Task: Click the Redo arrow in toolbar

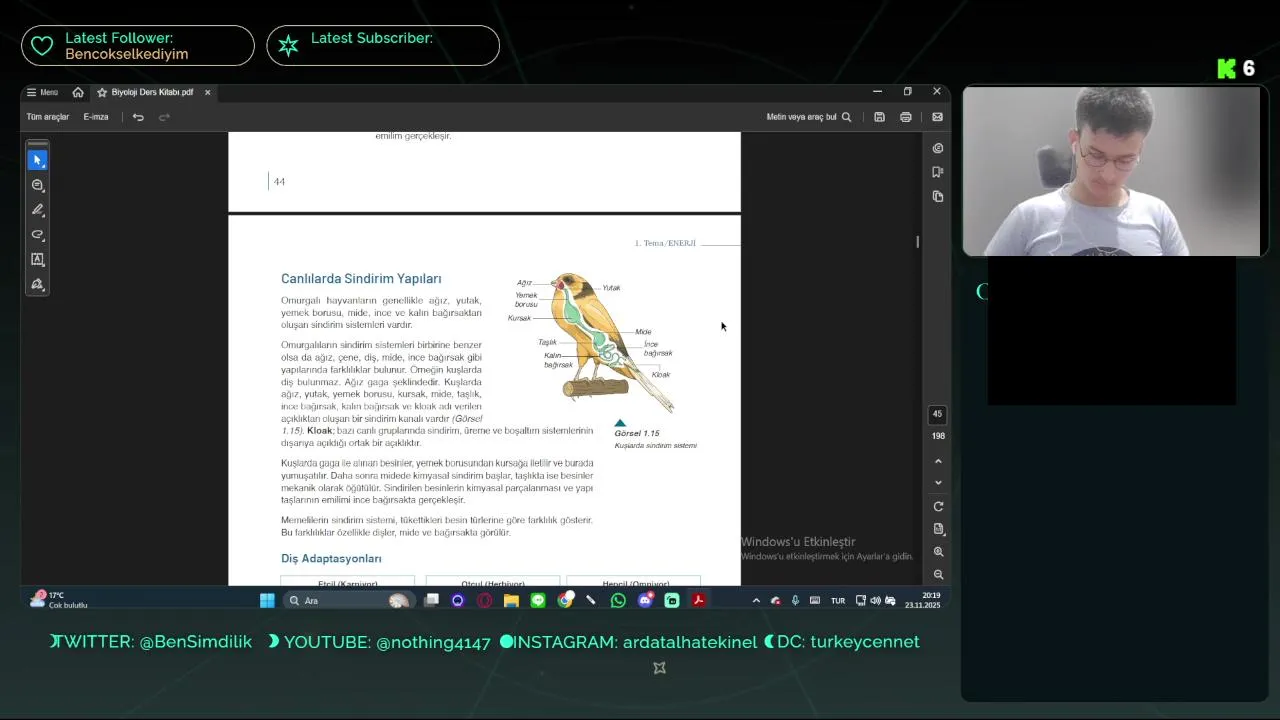Action: pos(164,117)
